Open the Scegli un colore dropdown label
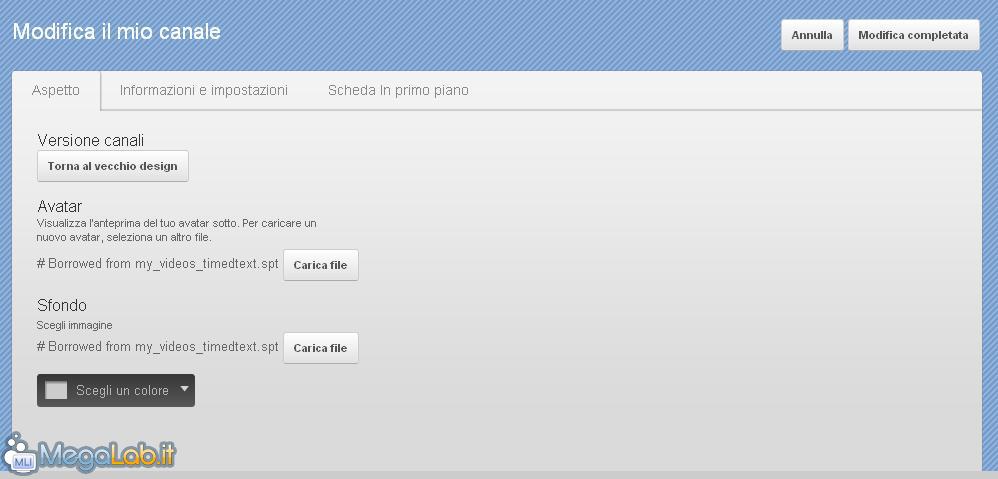Screen dimensions: 998x479 [122, 391]
